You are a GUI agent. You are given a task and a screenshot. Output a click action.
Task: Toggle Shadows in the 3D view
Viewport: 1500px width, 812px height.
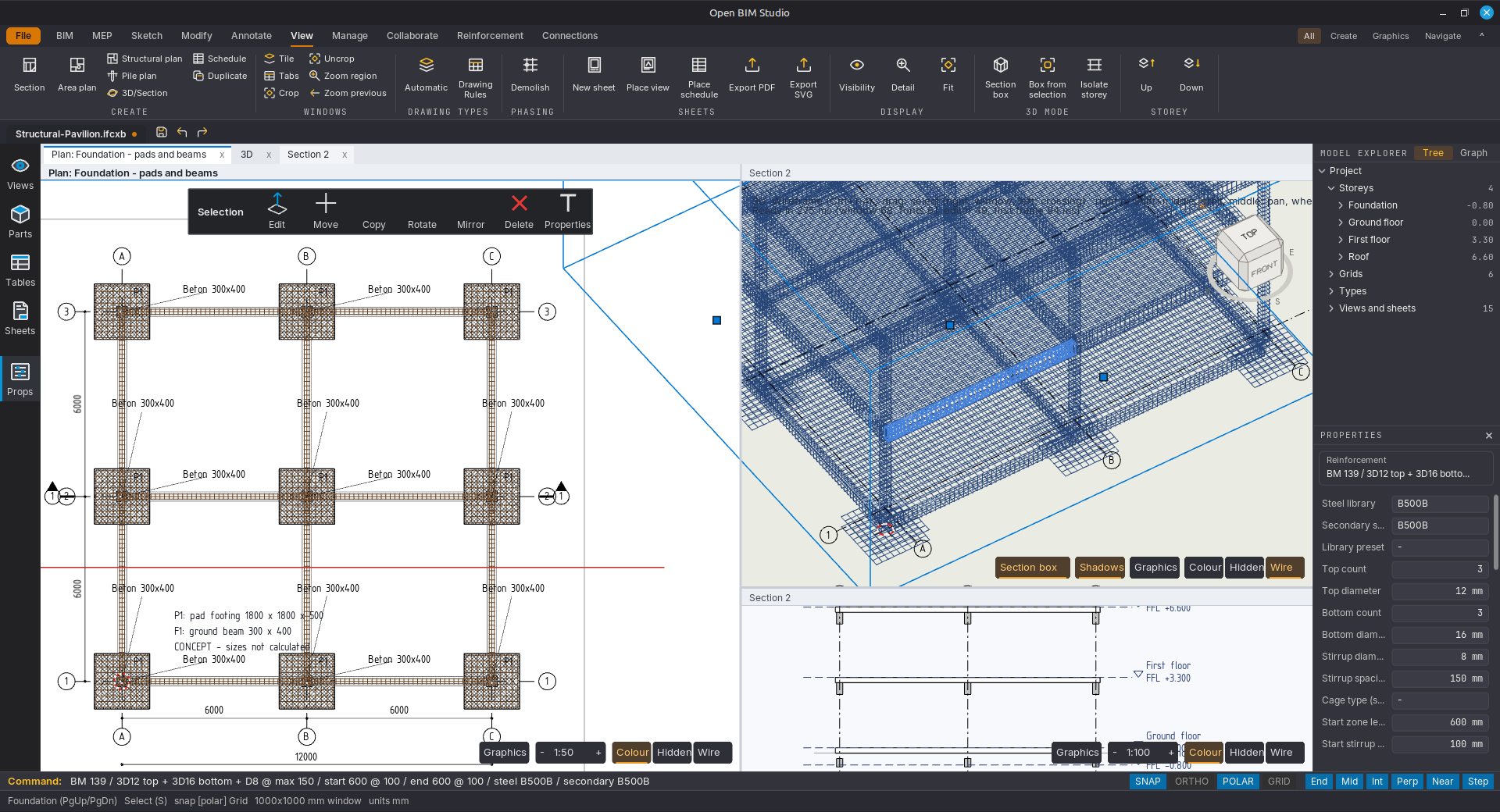click(x=1101, y=568)
